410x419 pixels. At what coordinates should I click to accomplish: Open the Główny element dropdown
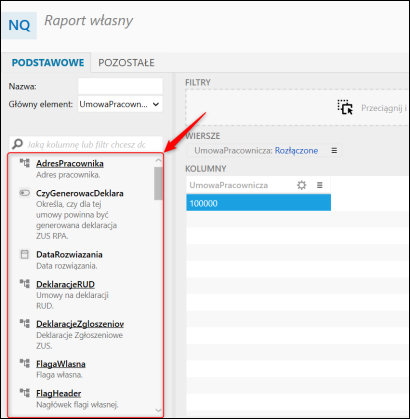120,104
